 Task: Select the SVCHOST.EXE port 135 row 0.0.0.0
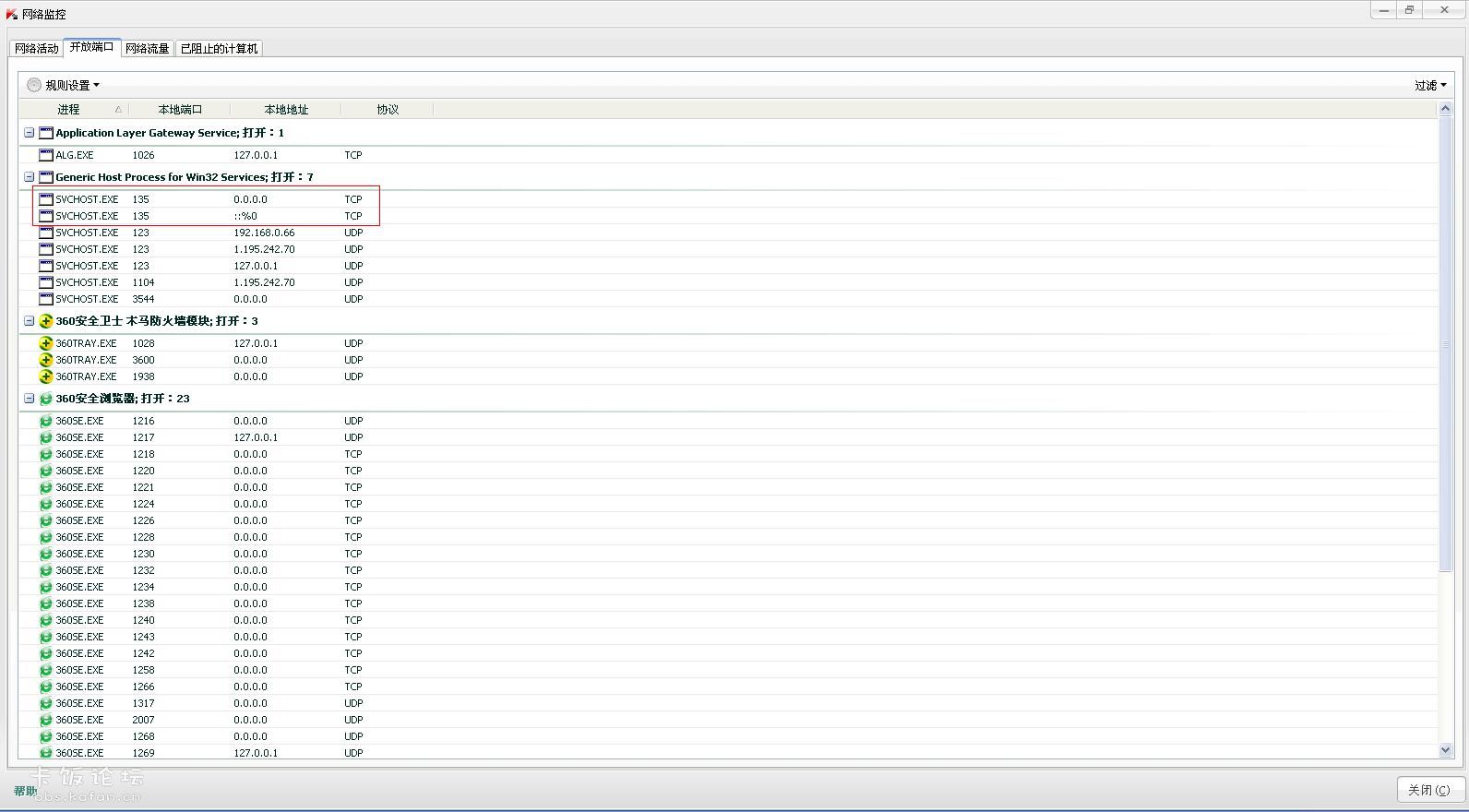(x=729, y=199)
